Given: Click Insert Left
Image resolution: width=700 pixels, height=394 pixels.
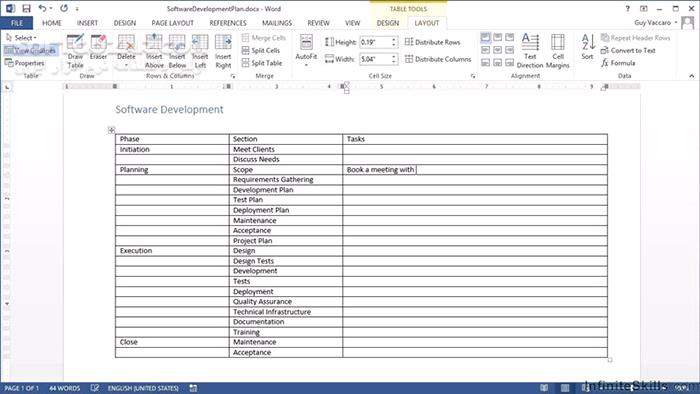Looking at the screenshot, I should [x=200, y=51].
